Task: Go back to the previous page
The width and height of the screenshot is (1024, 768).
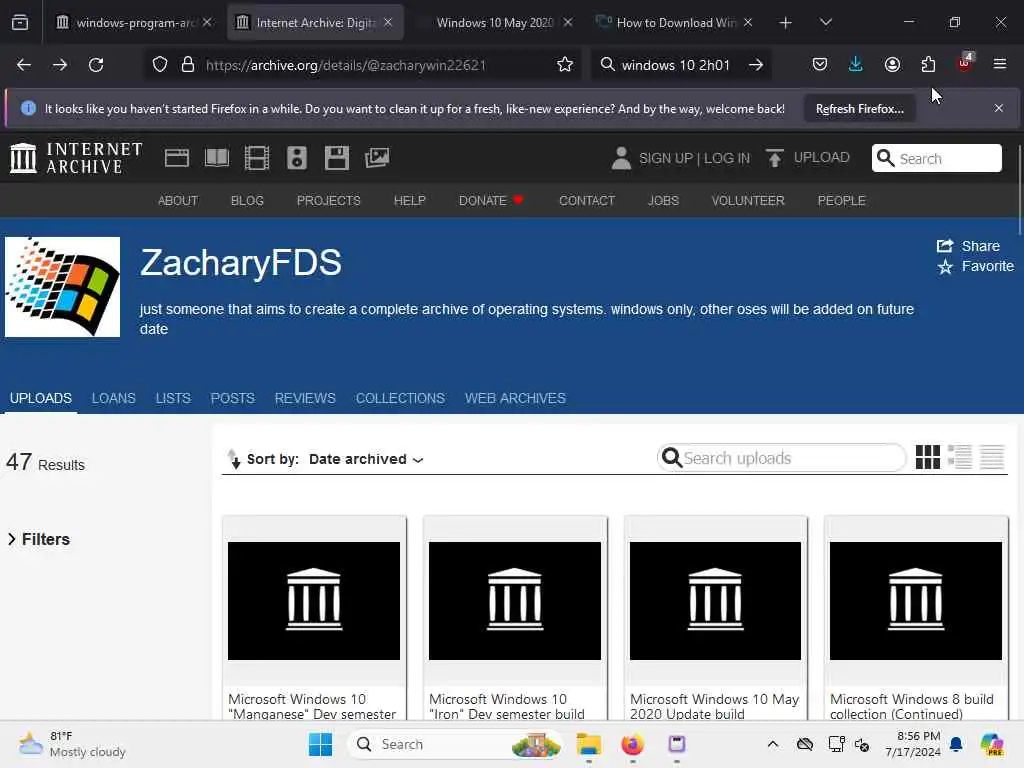Action: [x=24, y=65]
